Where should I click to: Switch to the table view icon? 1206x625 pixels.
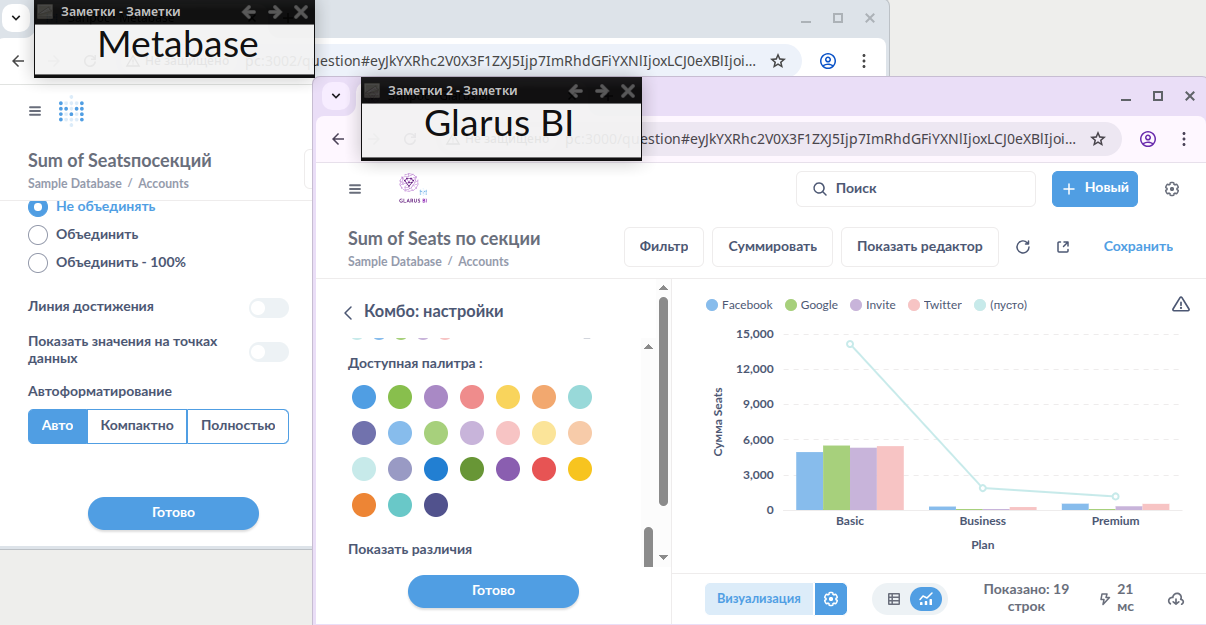pos(894,599)
